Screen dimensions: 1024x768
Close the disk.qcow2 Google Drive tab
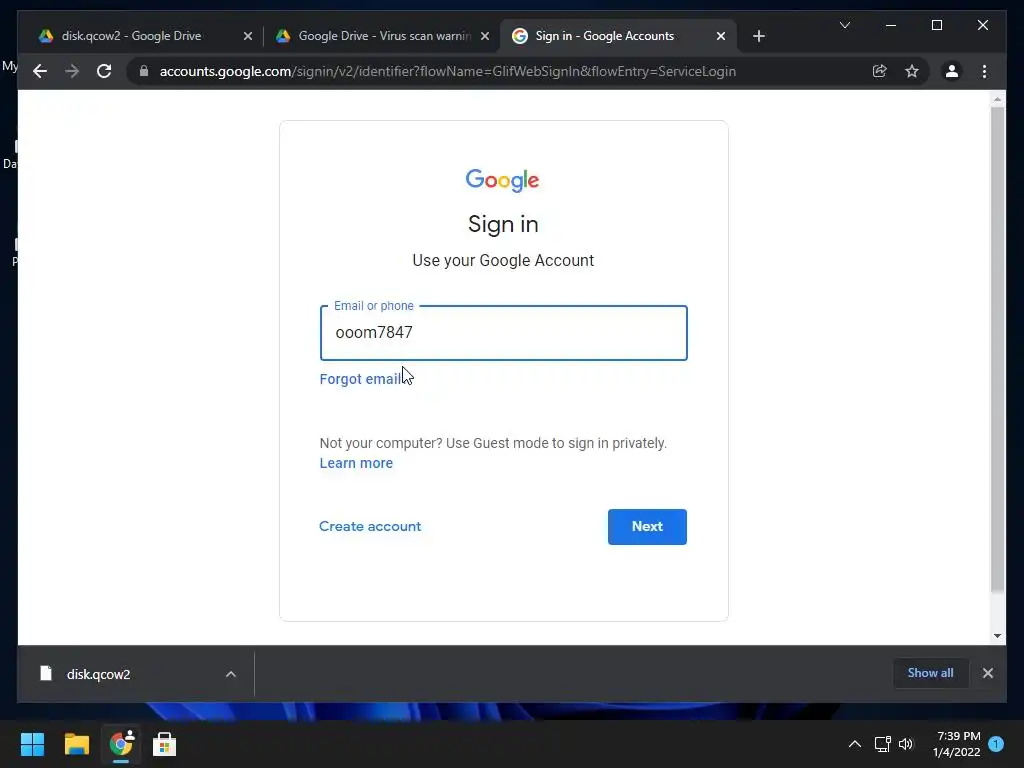coord(248,36)
